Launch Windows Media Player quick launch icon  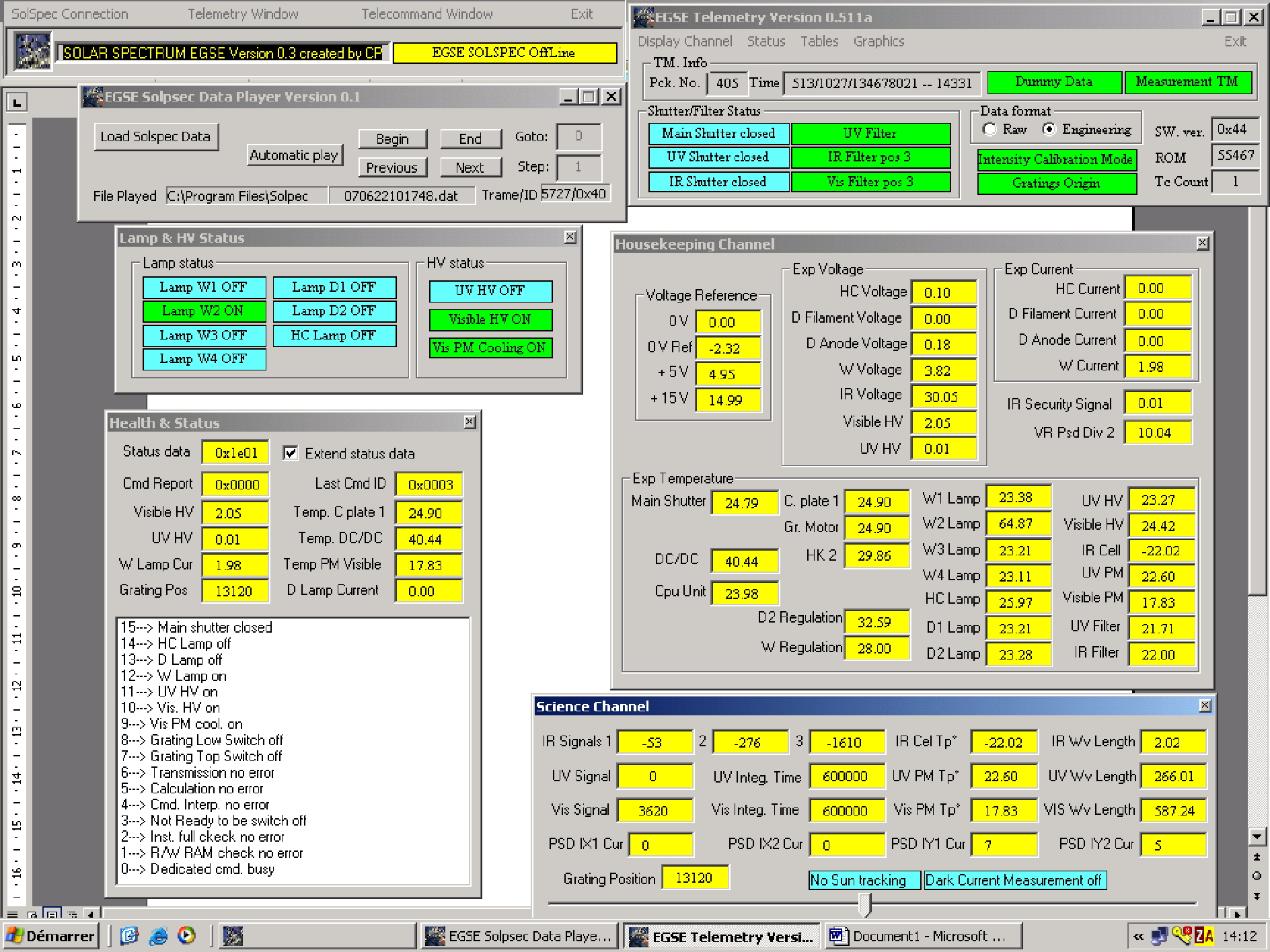[186, 935]
